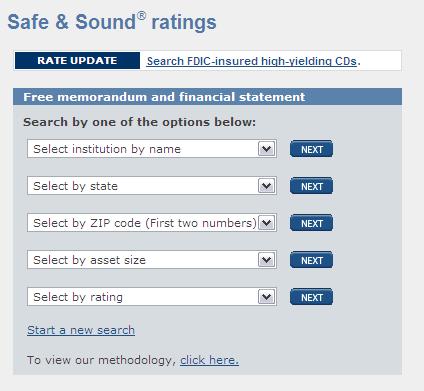Click NEXT beside the asset size dropdown

pos(311,260)
